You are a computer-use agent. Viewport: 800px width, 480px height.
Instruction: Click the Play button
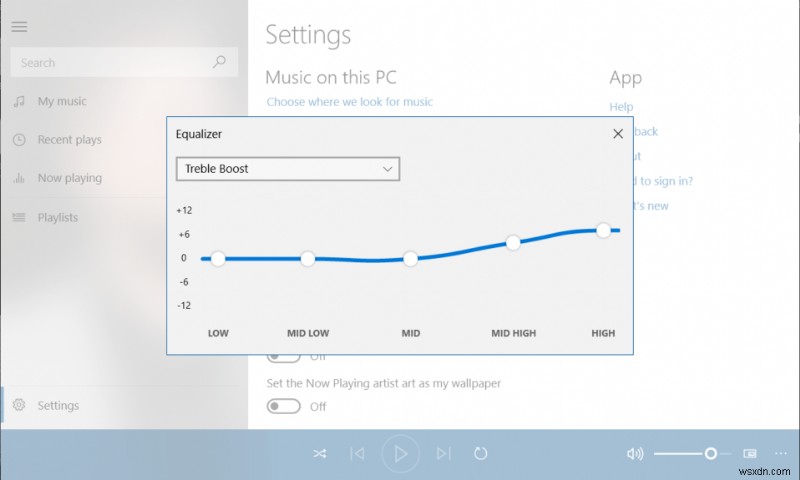[x=401, y=453]
